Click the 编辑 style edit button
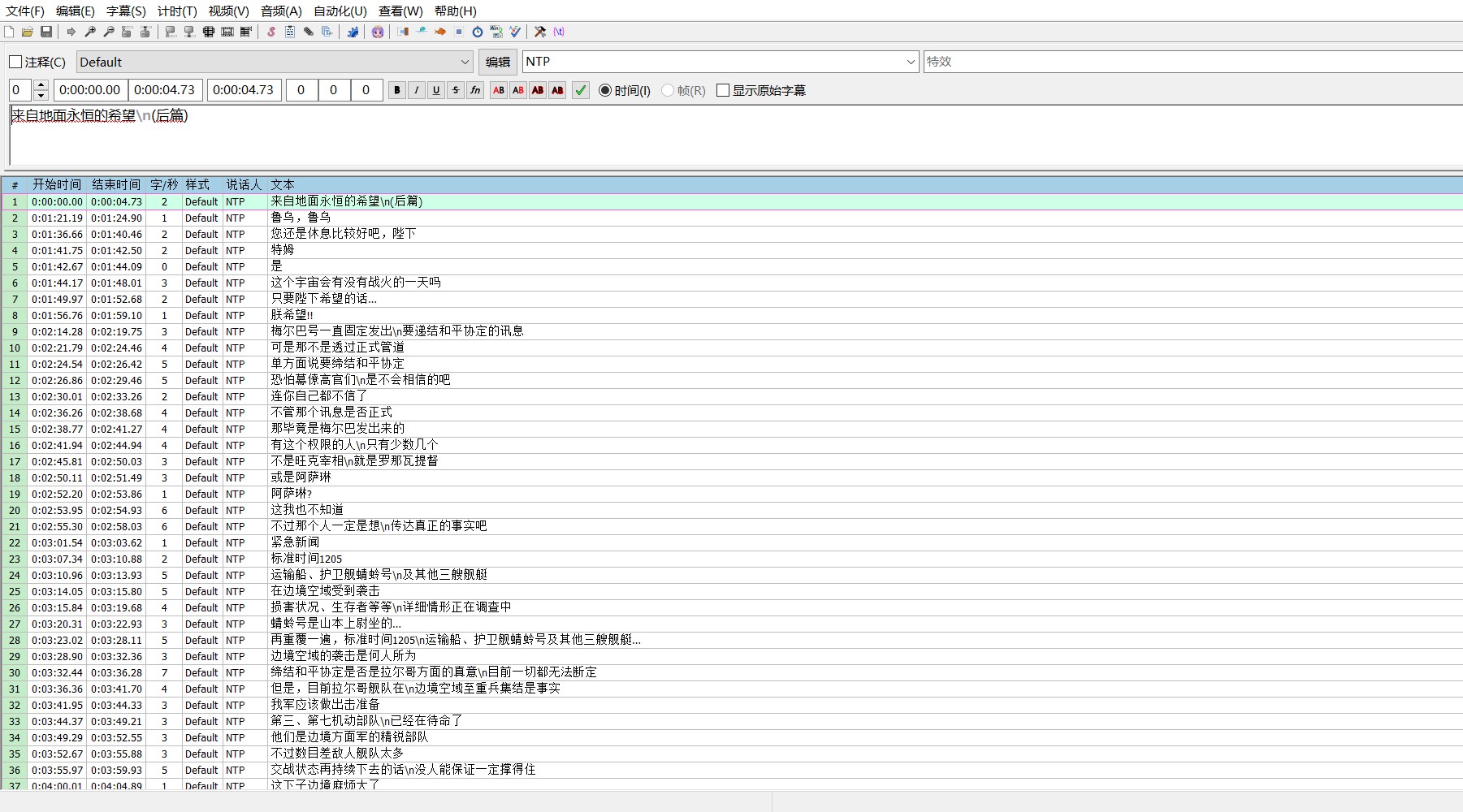The width and height of the screenshot is (1463, 812). click(498, 62)
